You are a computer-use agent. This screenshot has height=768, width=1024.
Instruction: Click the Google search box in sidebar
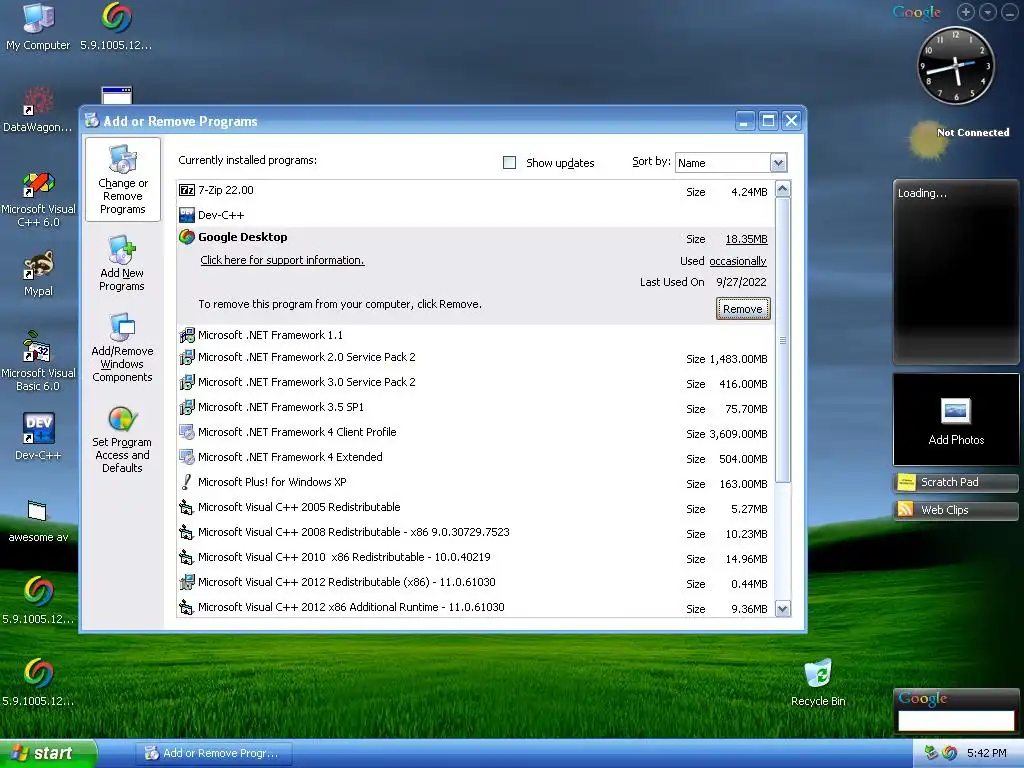point(956,720)
